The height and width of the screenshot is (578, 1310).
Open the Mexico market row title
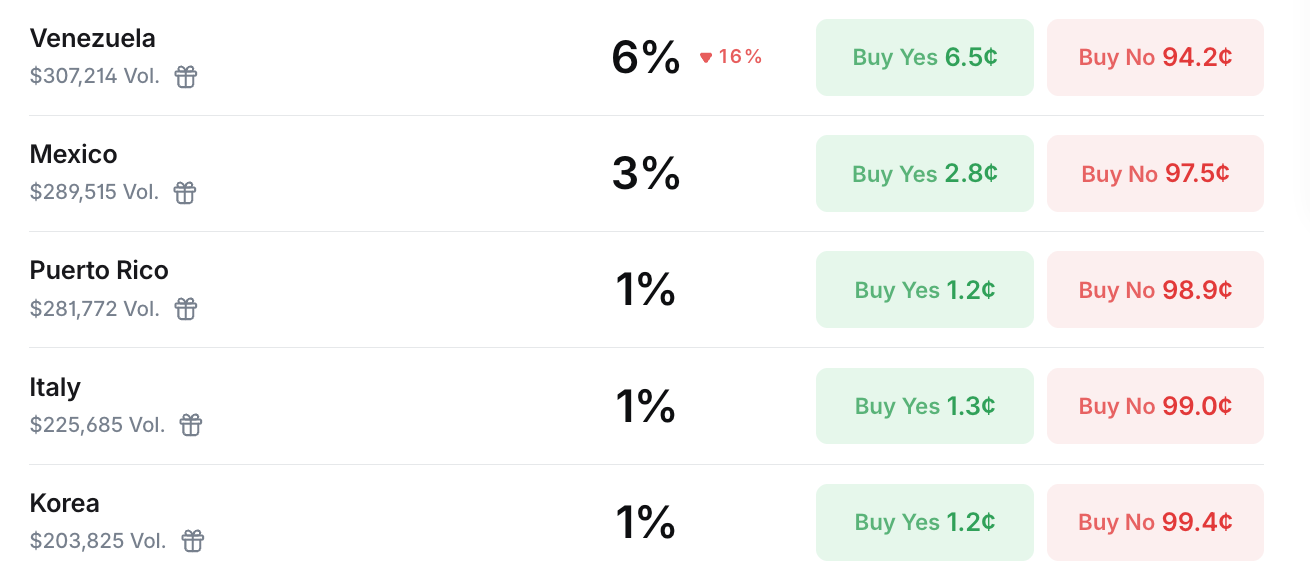[x=74, y=155]
